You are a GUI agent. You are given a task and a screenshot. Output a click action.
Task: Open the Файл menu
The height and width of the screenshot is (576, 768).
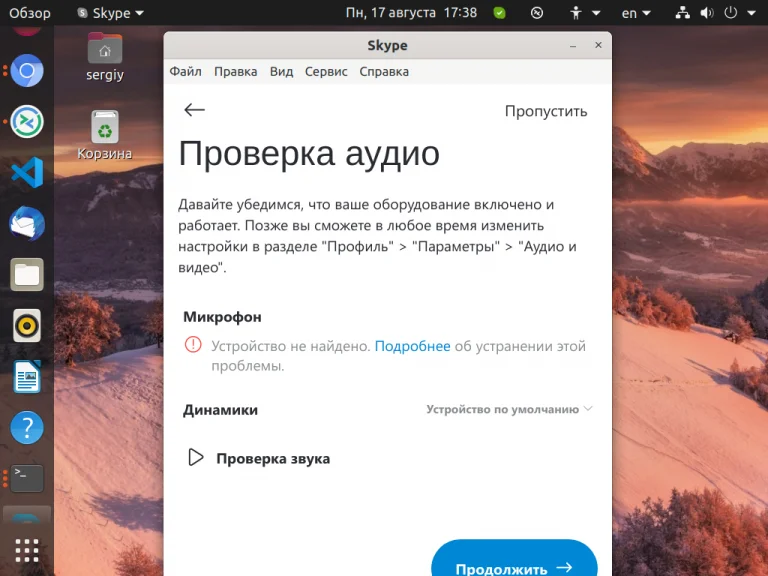point(185,72)
